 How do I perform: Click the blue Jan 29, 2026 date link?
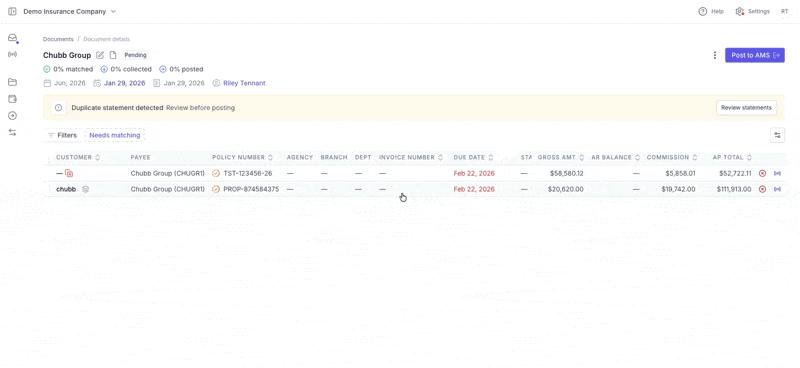point(124,83)
